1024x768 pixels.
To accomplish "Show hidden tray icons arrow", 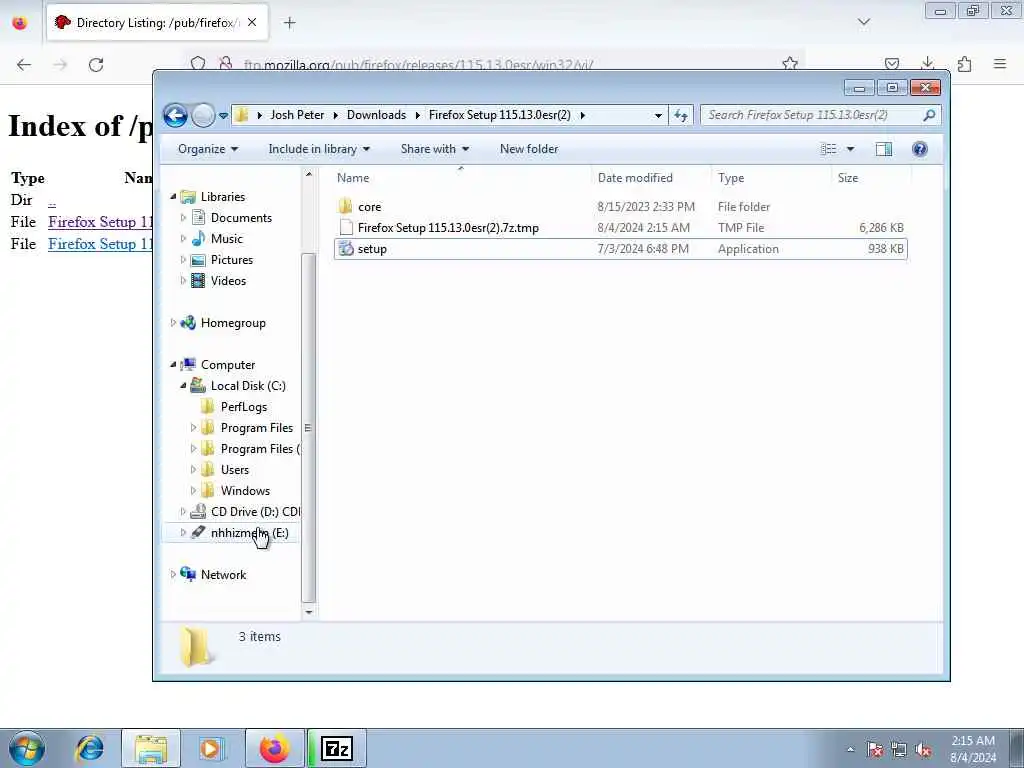I will tap(850, 750).
